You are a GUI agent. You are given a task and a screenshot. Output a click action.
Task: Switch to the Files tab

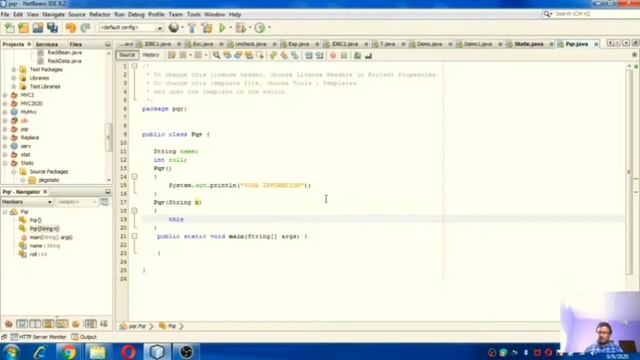pos(76,44)
